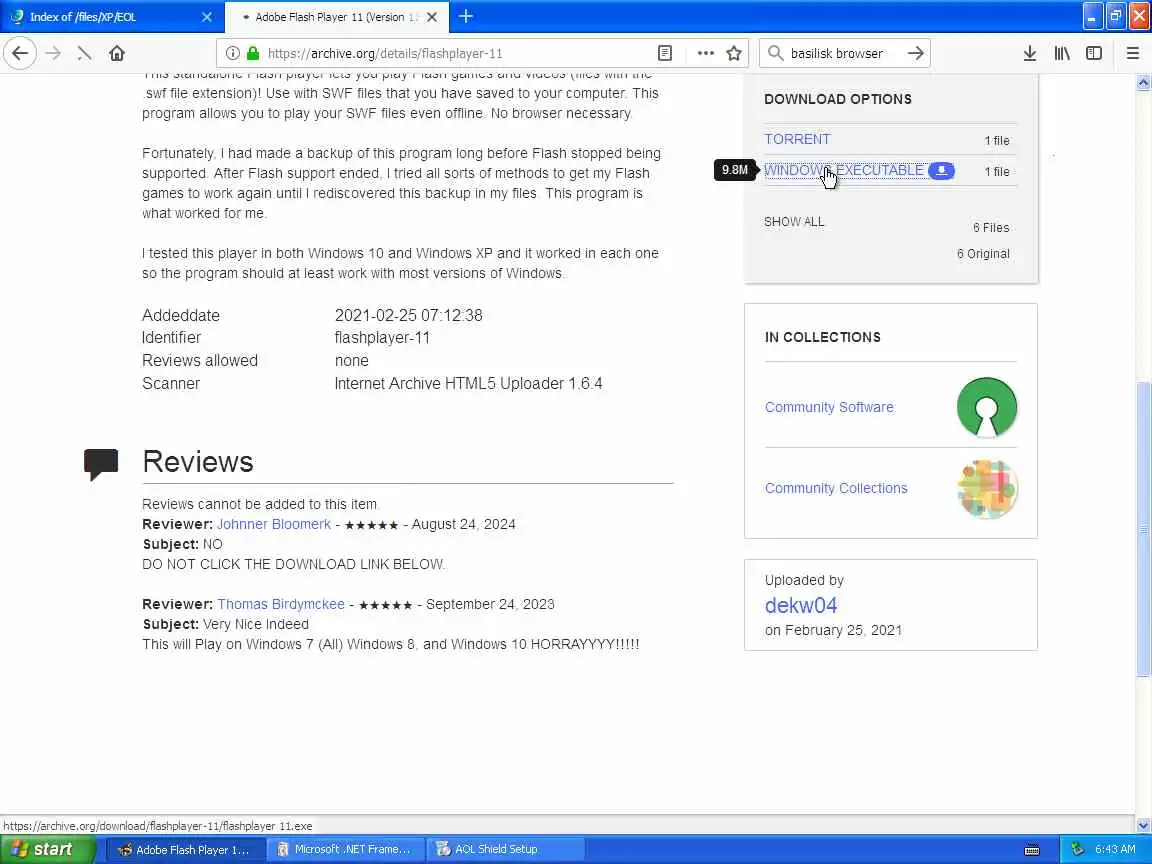Click the Reviews section heading

tap(198, 461)
